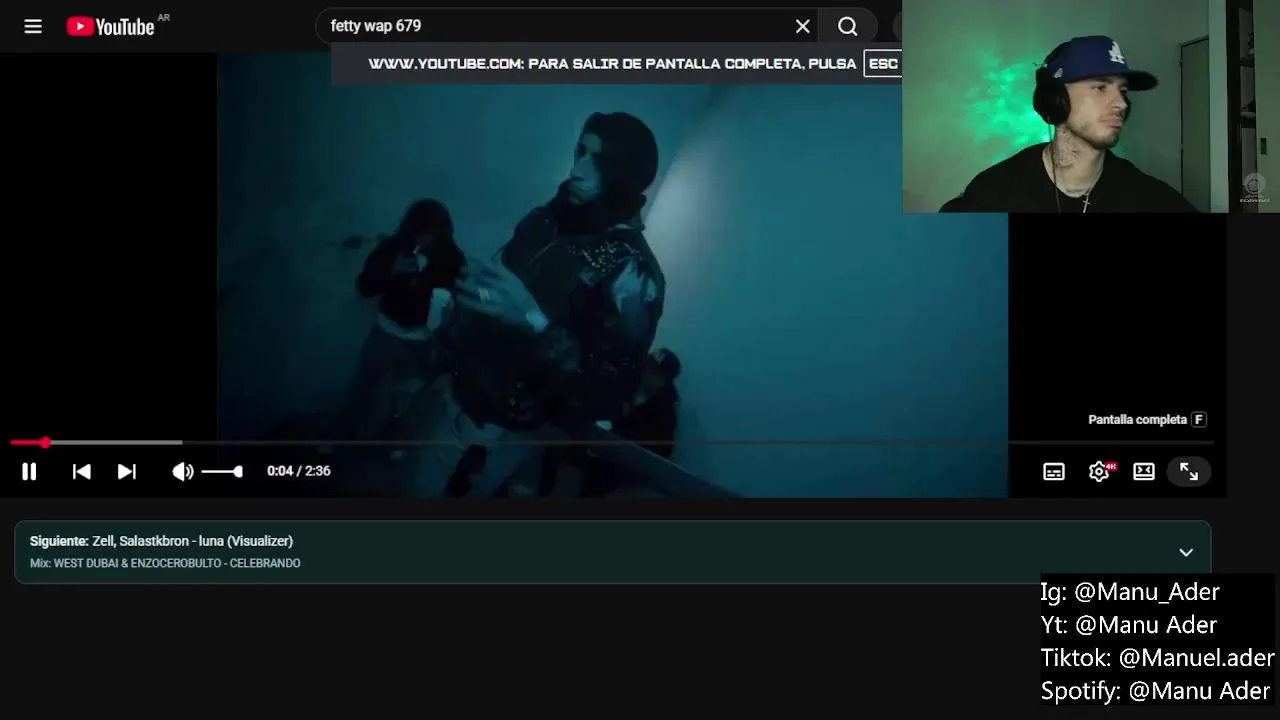Open the next video 'Zell, Salastkbron - luna (Visualizer)'

[x=192, y=541]
